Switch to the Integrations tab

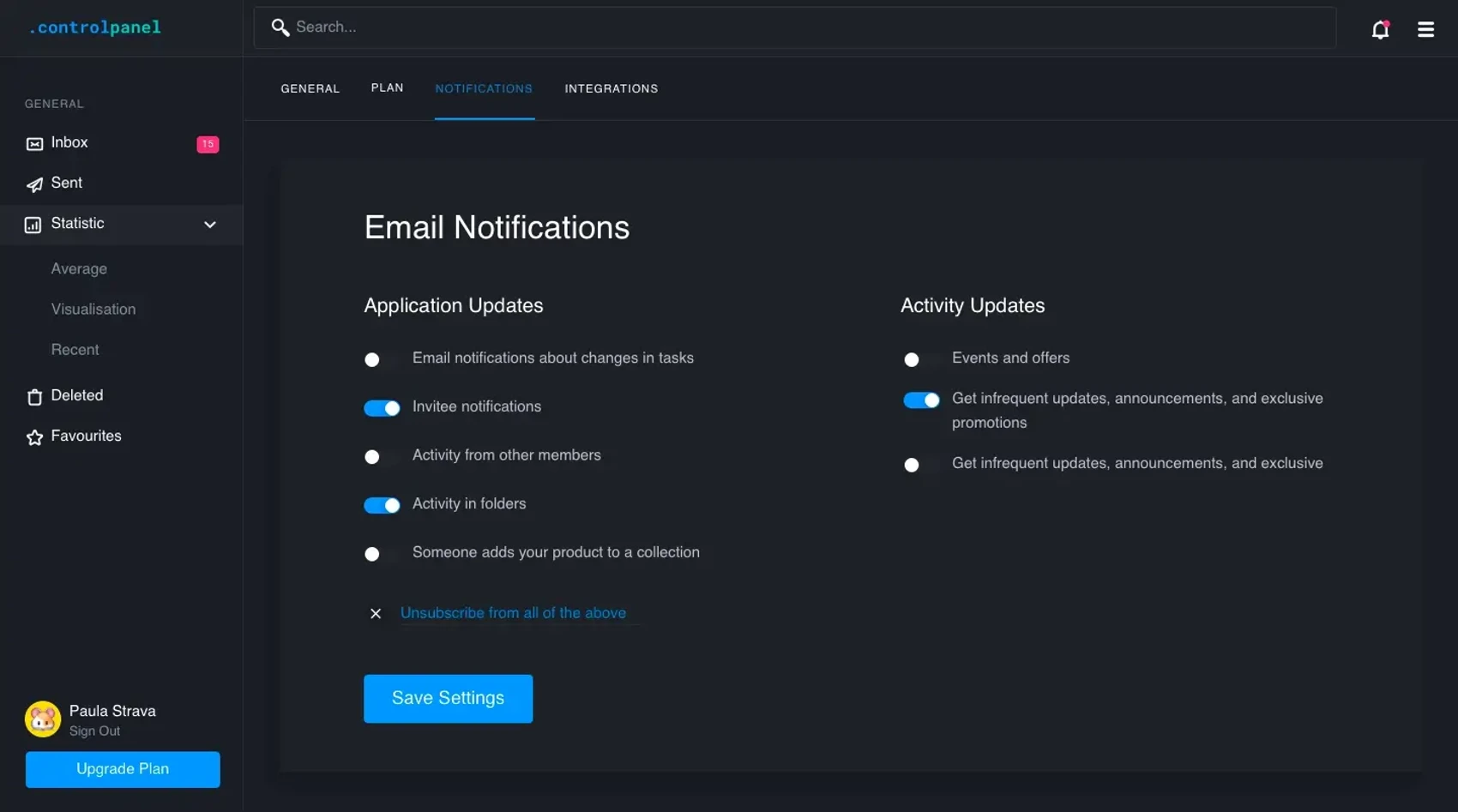pos(611,89)
